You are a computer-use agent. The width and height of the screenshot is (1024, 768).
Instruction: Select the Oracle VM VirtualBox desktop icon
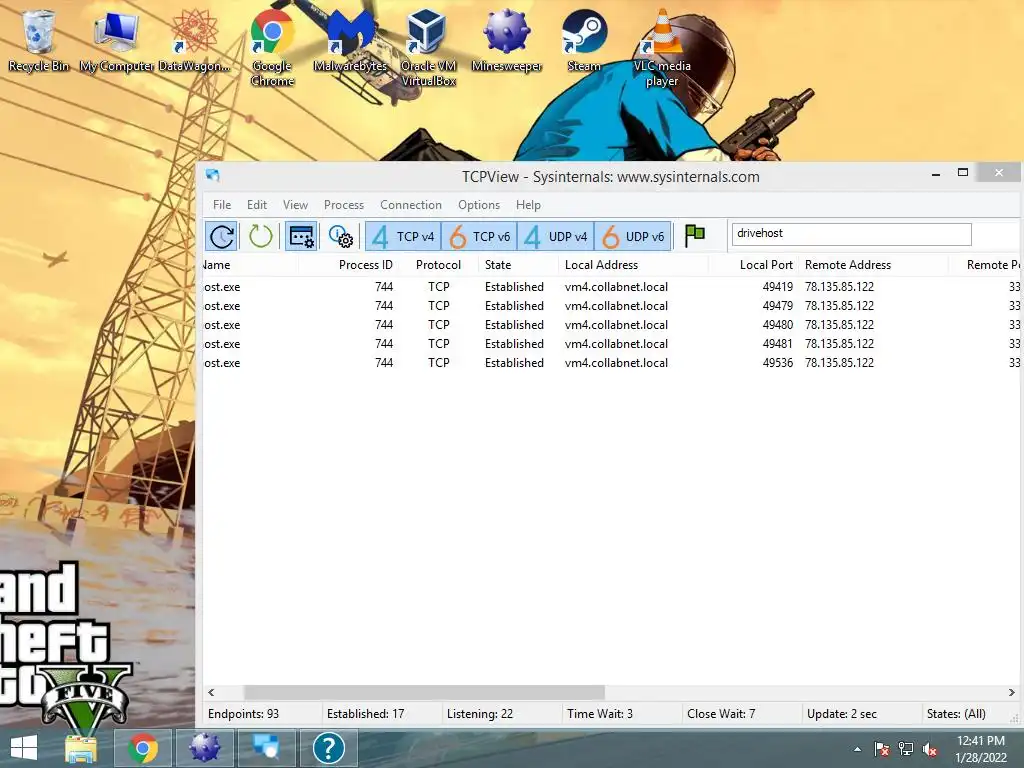click(x=428, y=48)
